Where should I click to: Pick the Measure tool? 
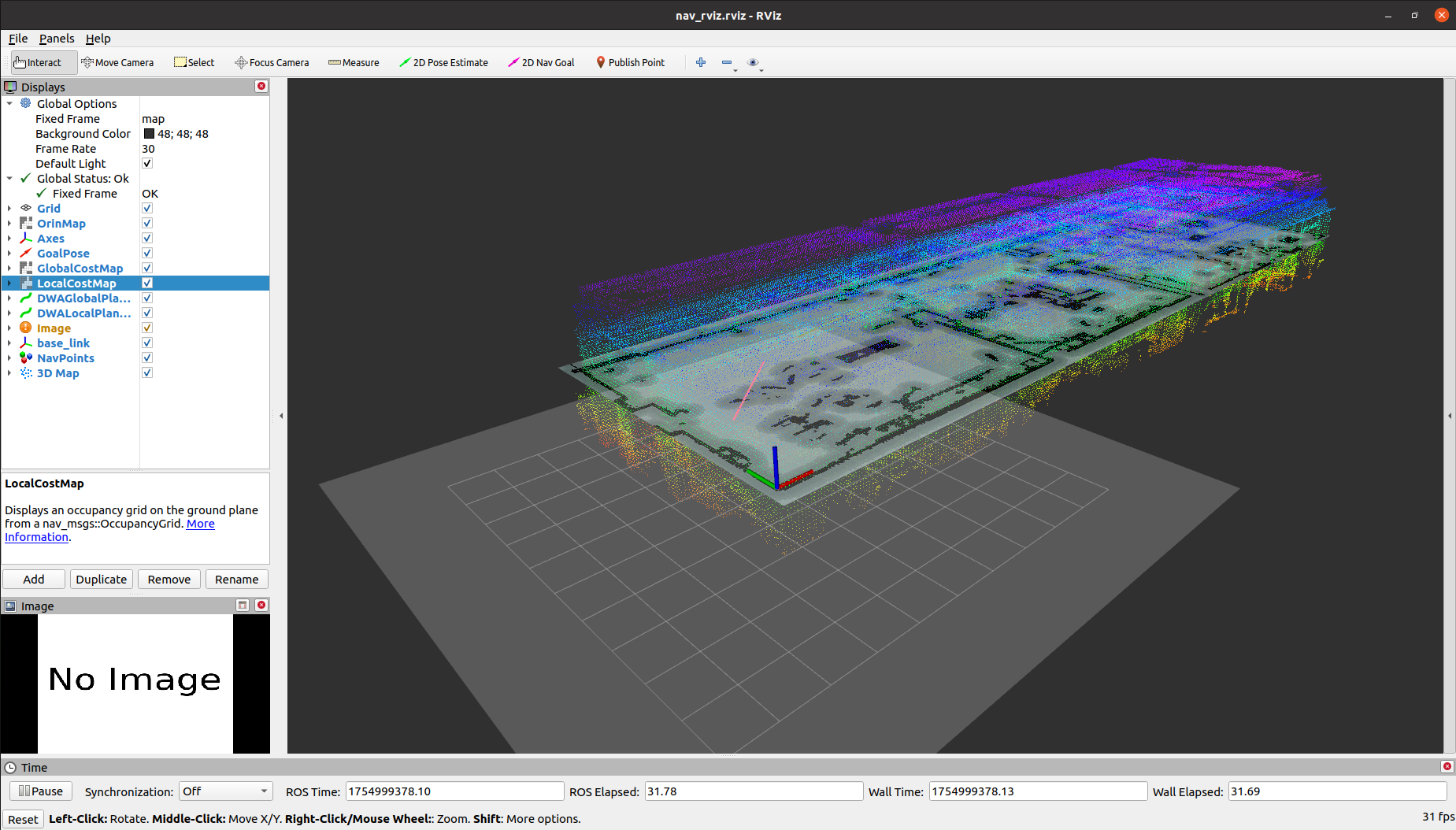tap(354, 62)
